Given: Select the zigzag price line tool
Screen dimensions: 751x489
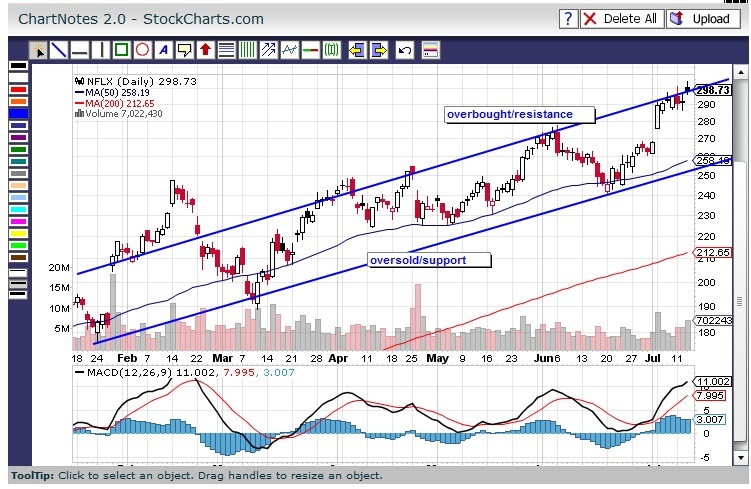Looking at the screenshot, I should click(289, 50).
